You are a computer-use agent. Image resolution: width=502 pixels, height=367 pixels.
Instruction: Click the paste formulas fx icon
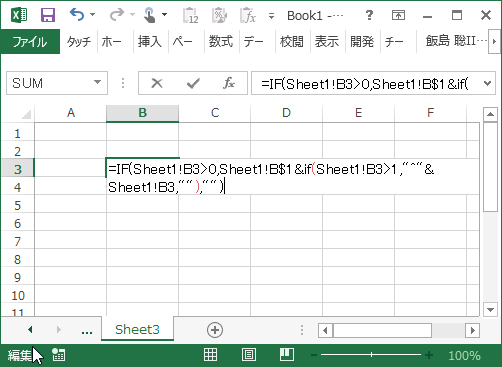coord(248,15)
